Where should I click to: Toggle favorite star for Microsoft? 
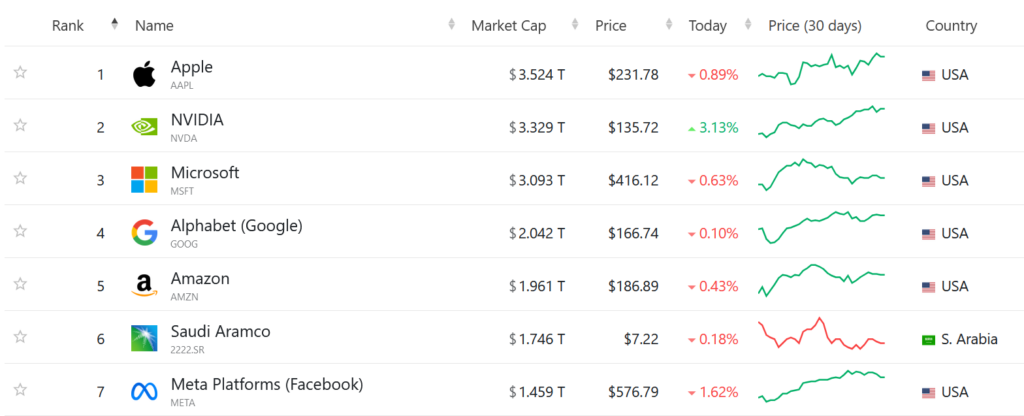coord(20,178)
